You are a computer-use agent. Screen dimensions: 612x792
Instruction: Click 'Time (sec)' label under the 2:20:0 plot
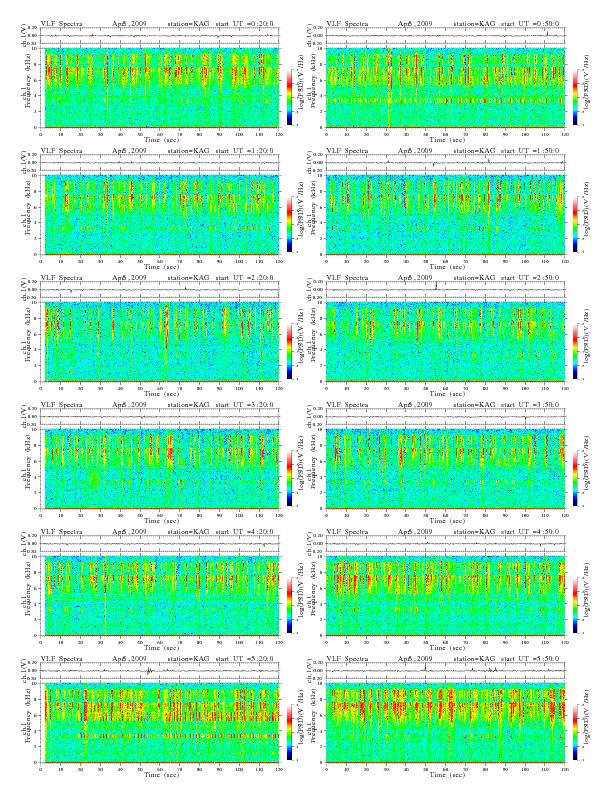[x=162, y=393]
